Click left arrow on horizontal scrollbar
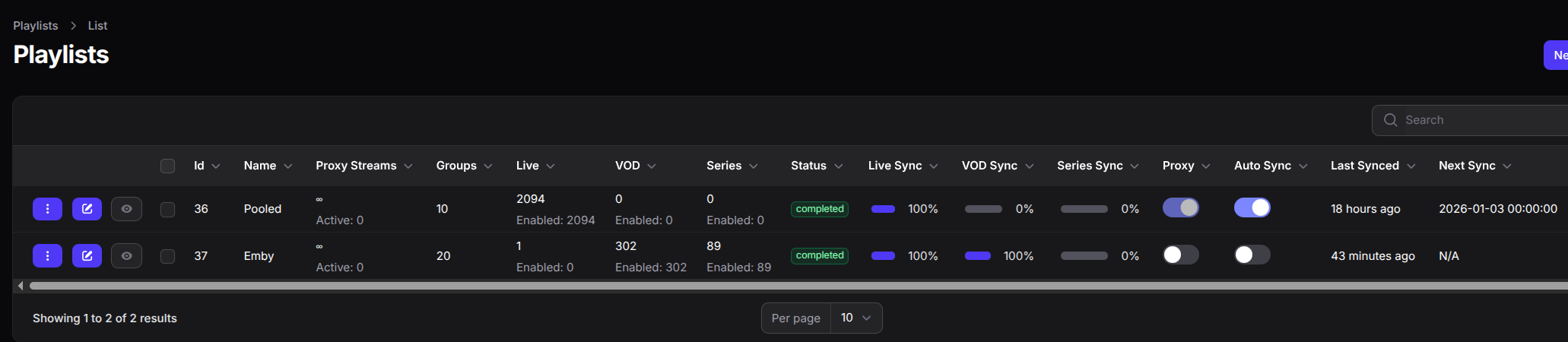This screenshot has width=1568, height=342. 21,286
